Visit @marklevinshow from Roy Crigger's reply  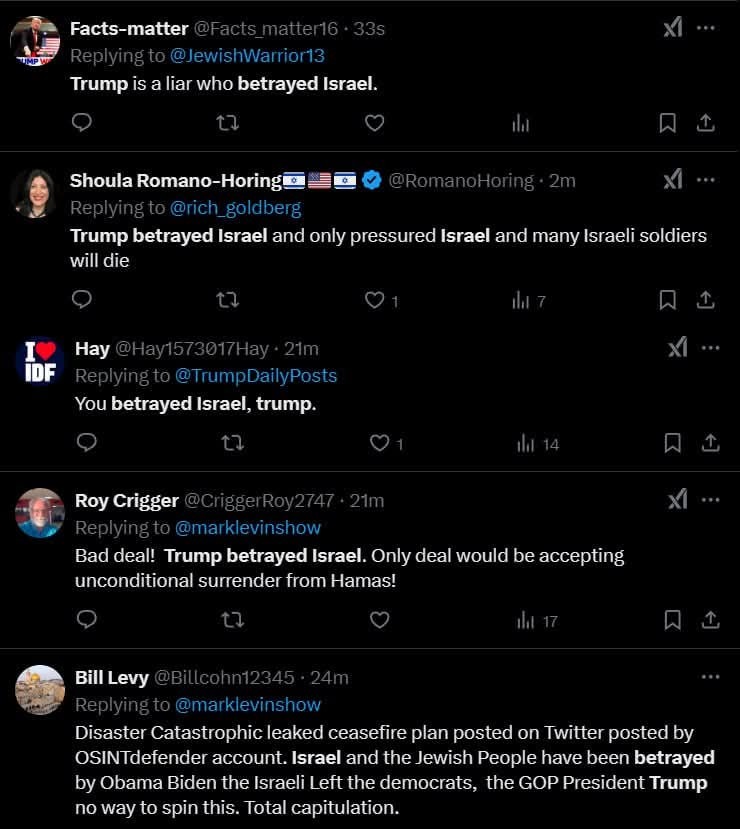(248, 527)
